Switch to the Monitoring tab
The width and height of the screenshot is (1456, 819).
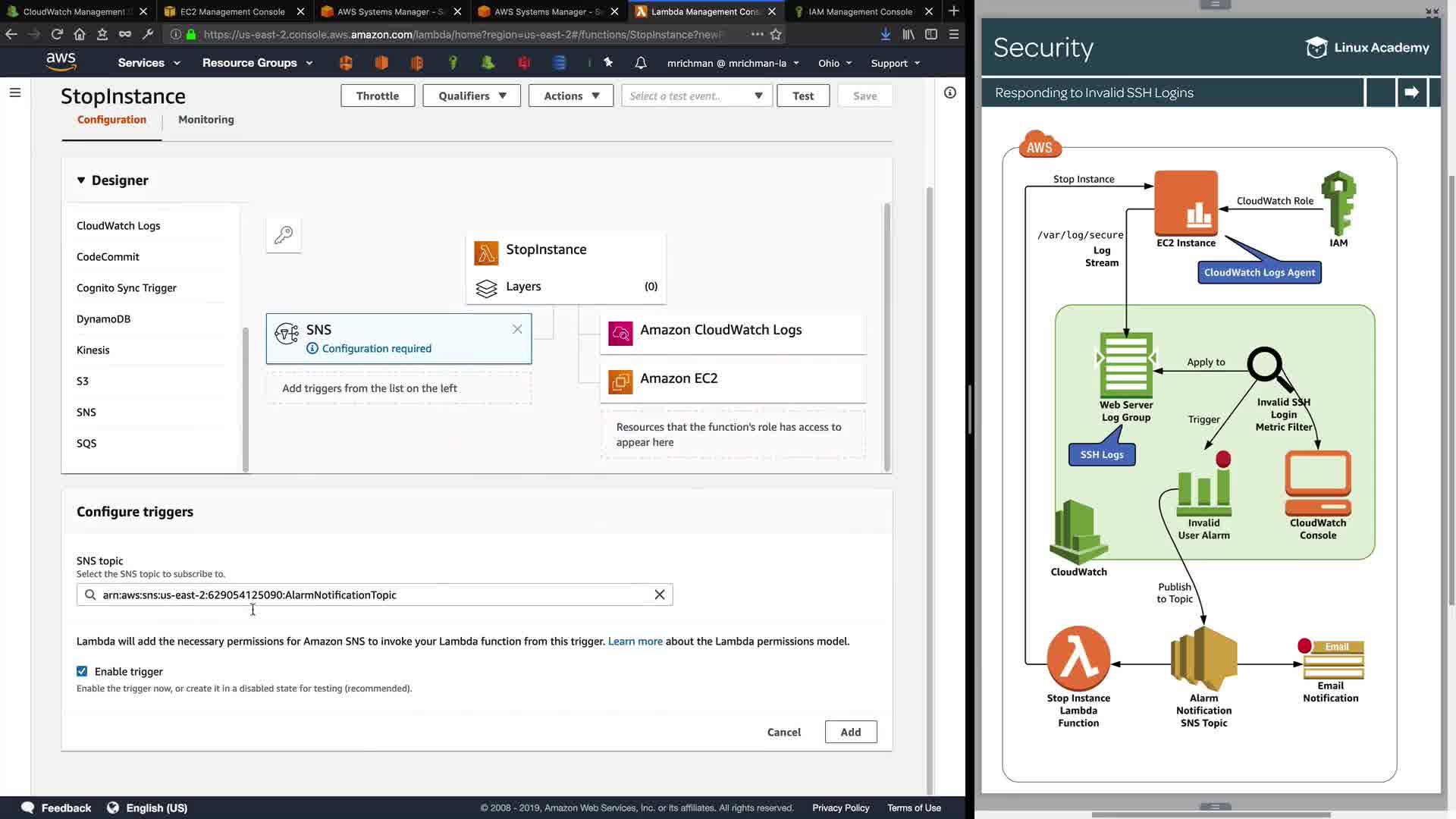click(206, 120)
